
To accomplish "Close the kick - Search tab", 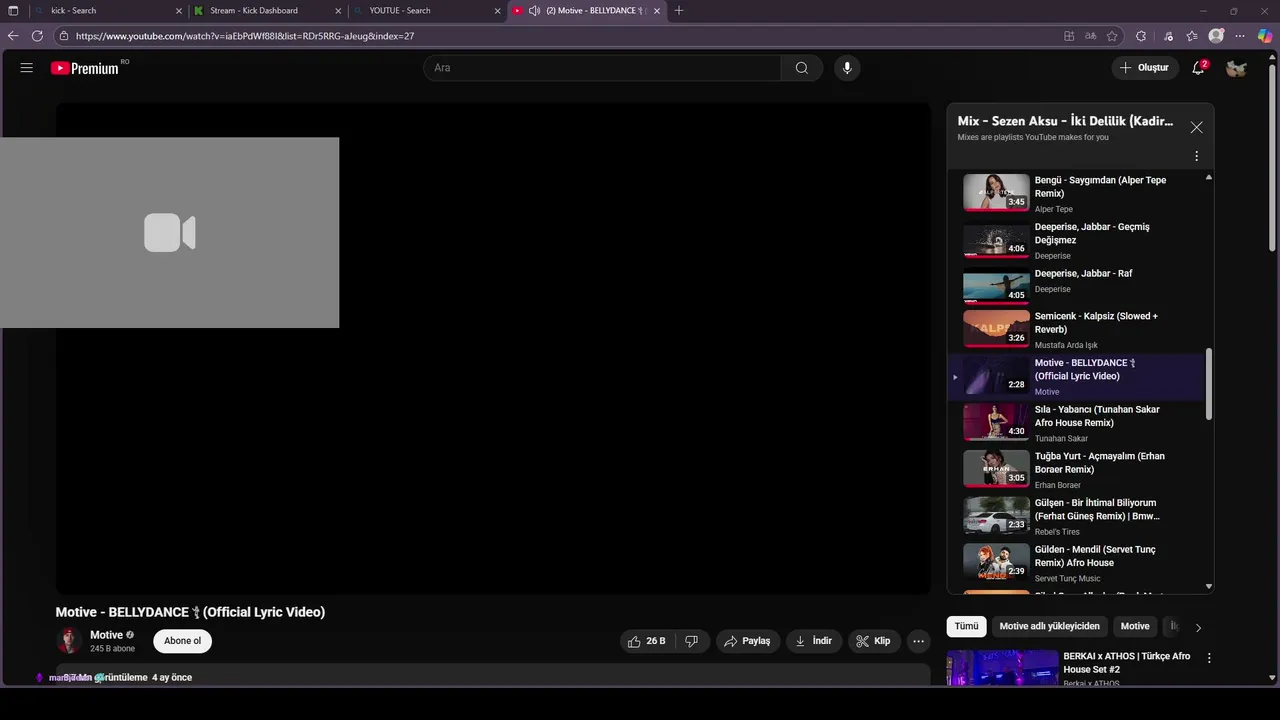I will 180,11.
